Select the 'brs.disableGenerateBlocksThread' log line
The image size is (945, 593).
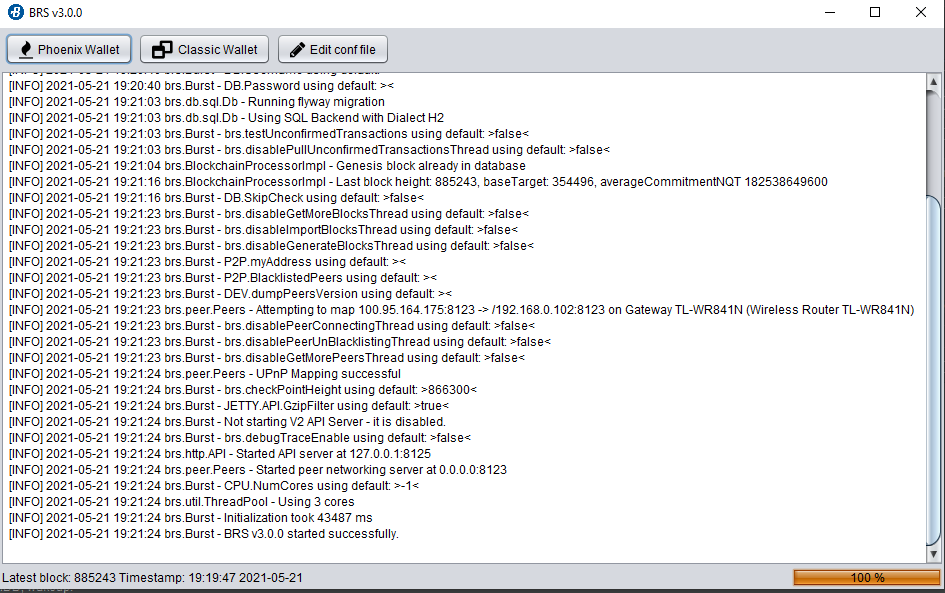[271, 246]
